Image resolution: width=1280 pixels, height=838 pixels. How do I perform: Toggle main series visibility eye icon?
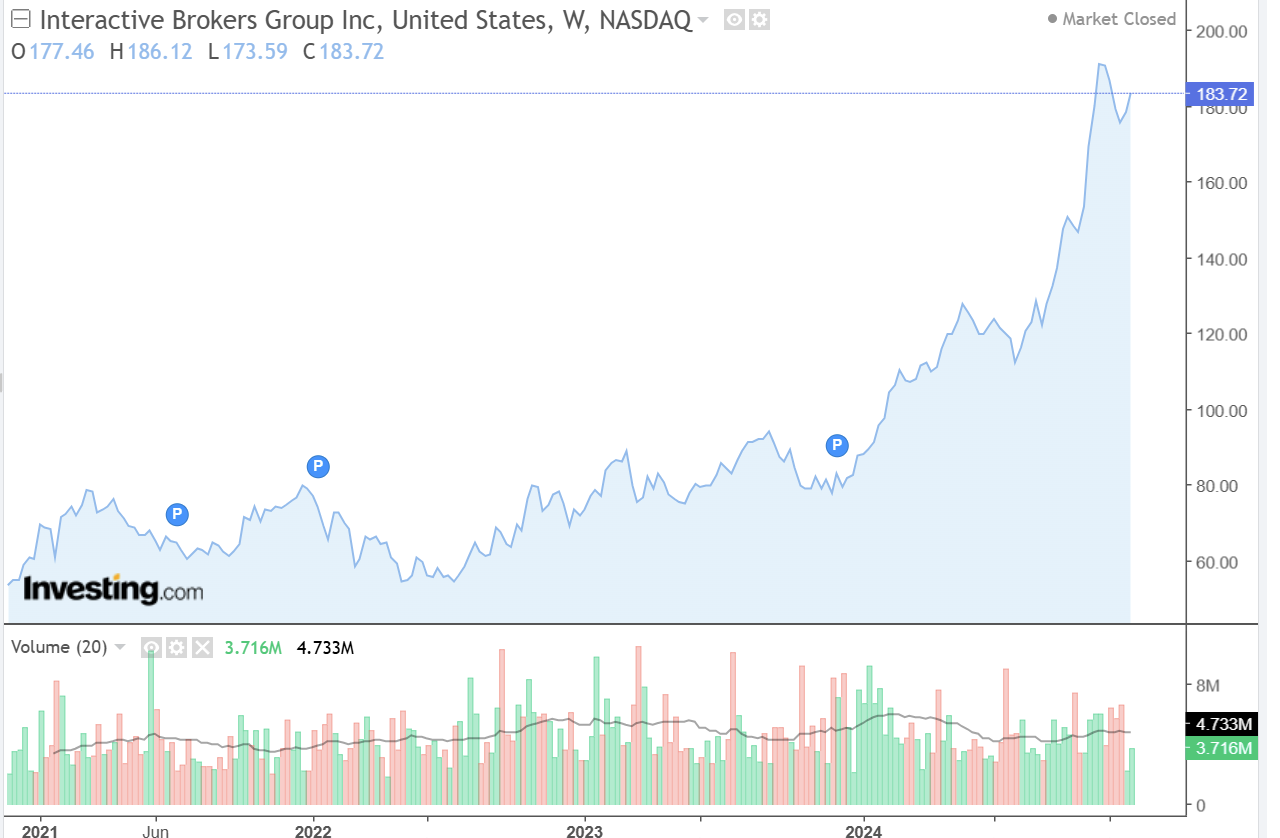734,20
